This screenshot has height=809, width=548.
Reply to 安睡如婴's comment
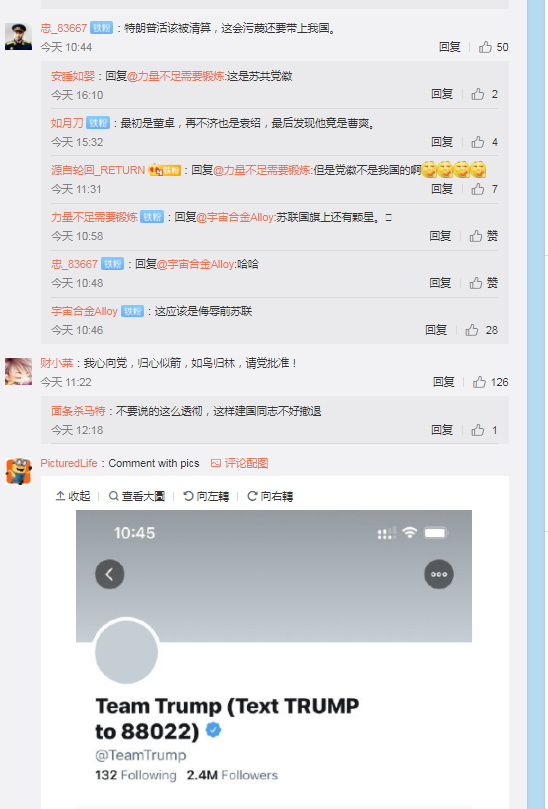(x=442, y=94)
